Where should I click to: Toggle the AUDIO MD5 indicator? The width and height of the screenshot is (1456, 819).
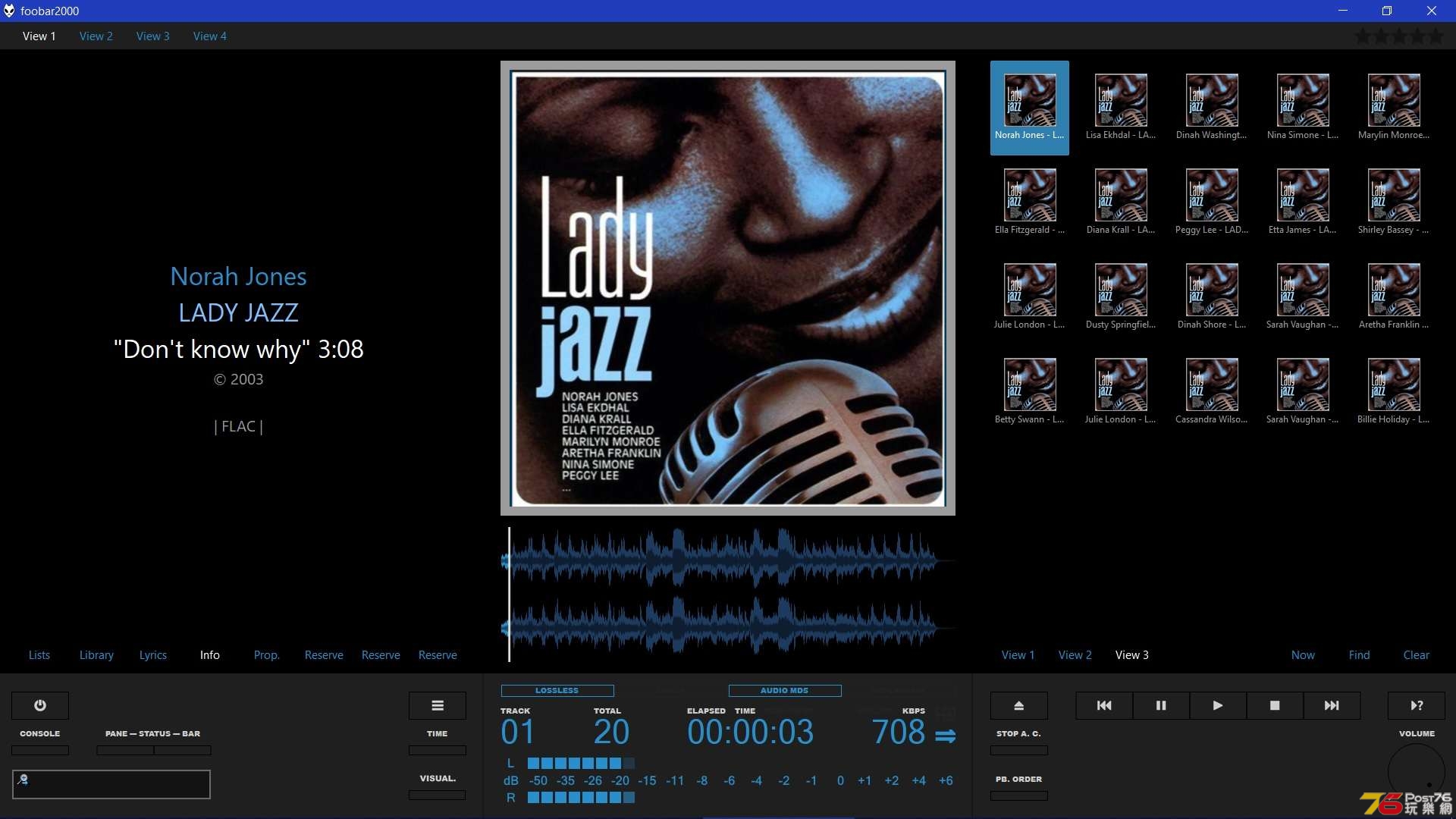785,691
